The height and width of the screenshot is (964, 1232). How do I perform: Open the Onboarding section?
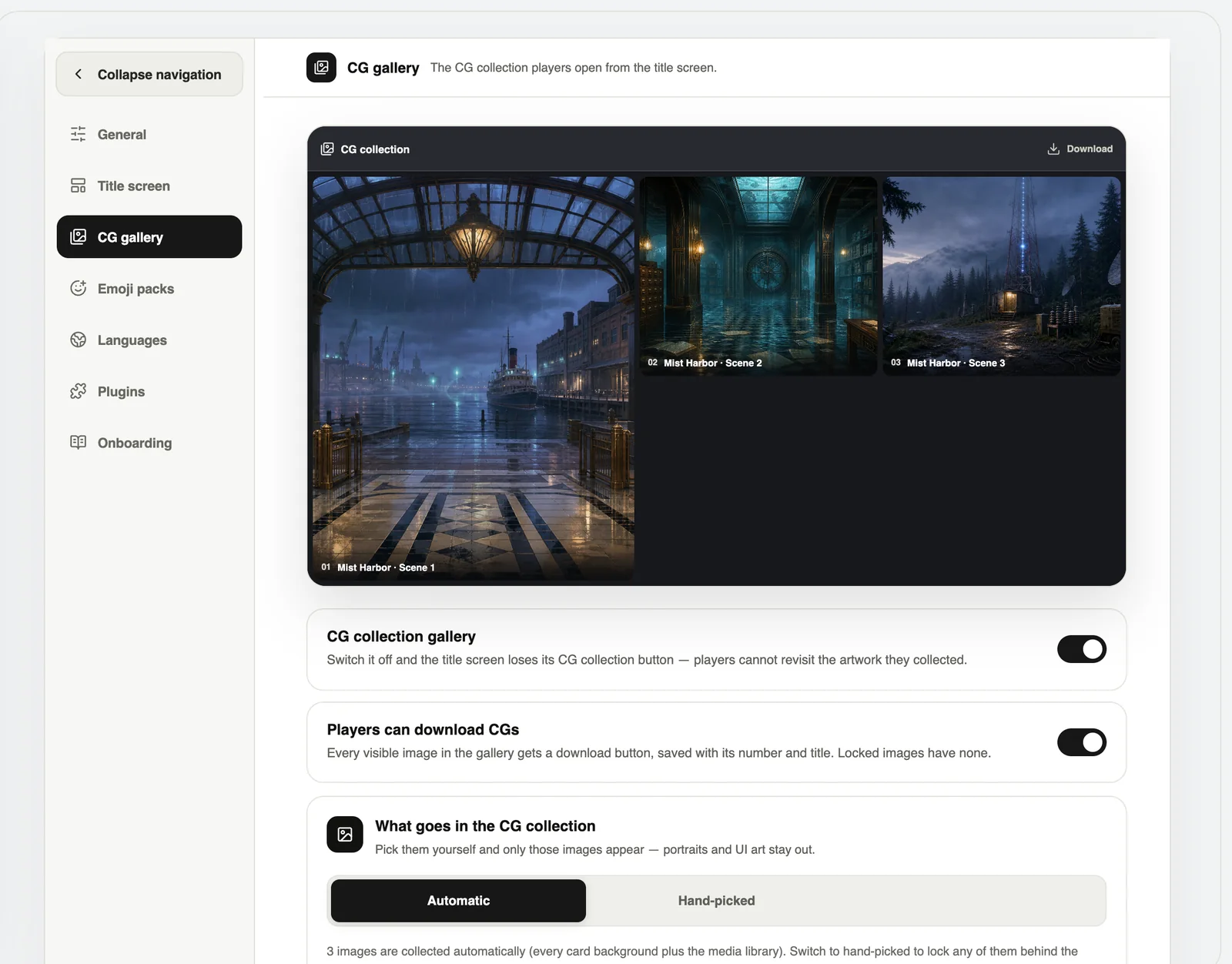coord(149,443)
